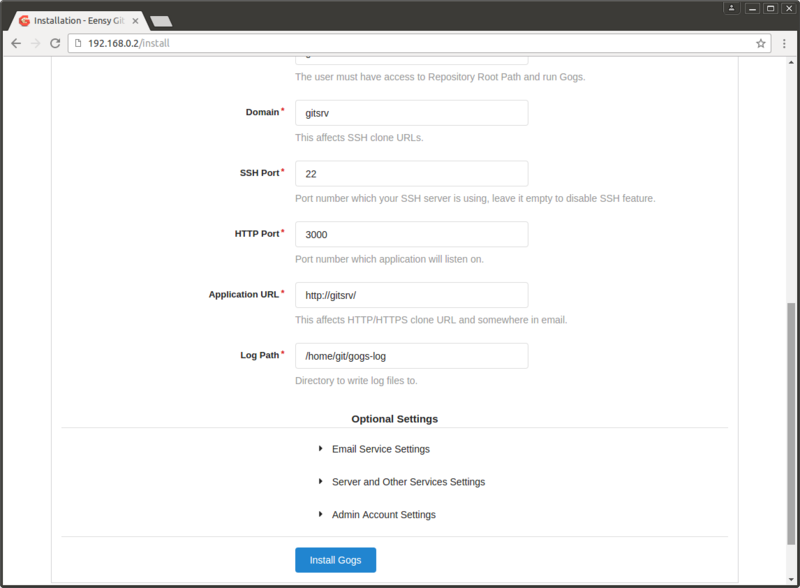
Task: Maximize the browser window
Action: coord(770,8)
